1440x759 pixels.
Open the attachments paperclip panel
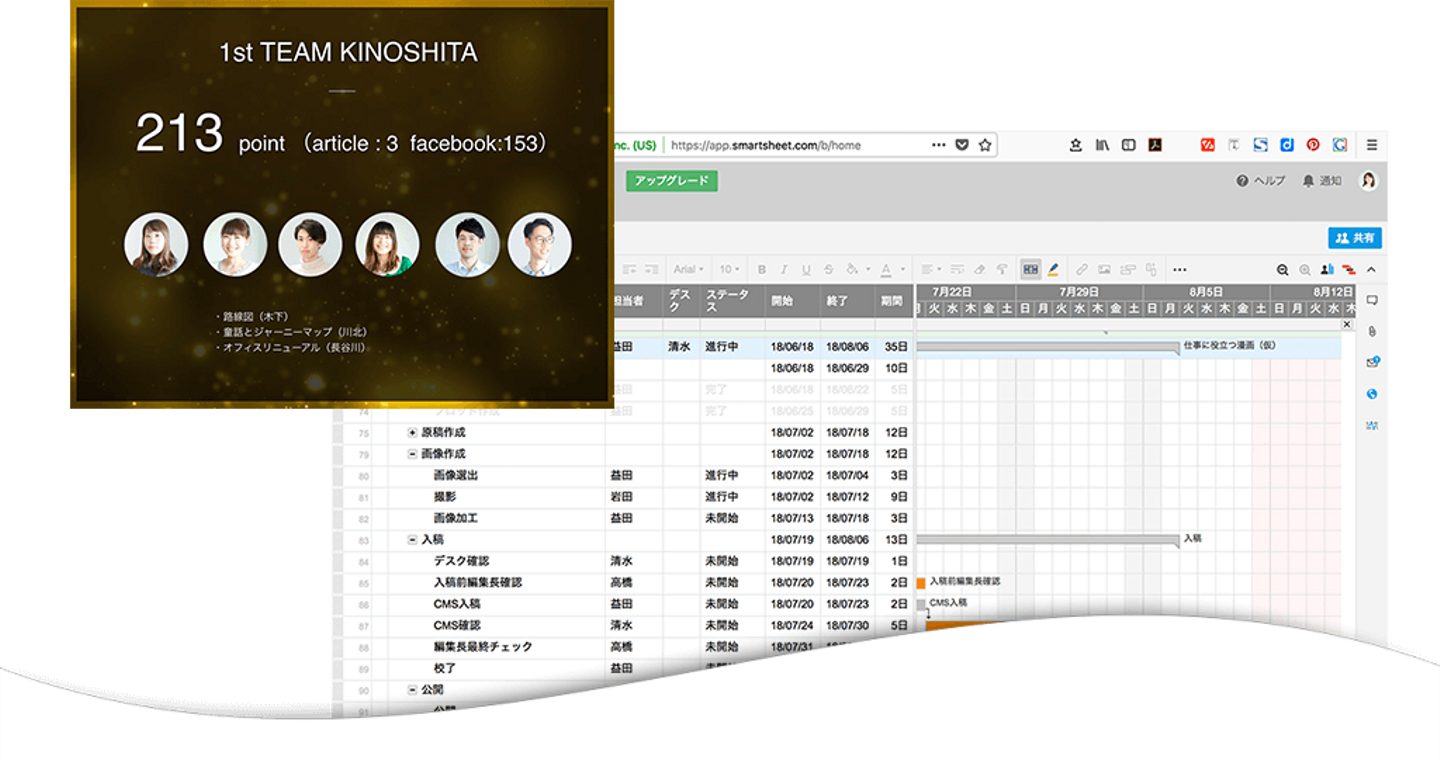[x=1372, y=331]
